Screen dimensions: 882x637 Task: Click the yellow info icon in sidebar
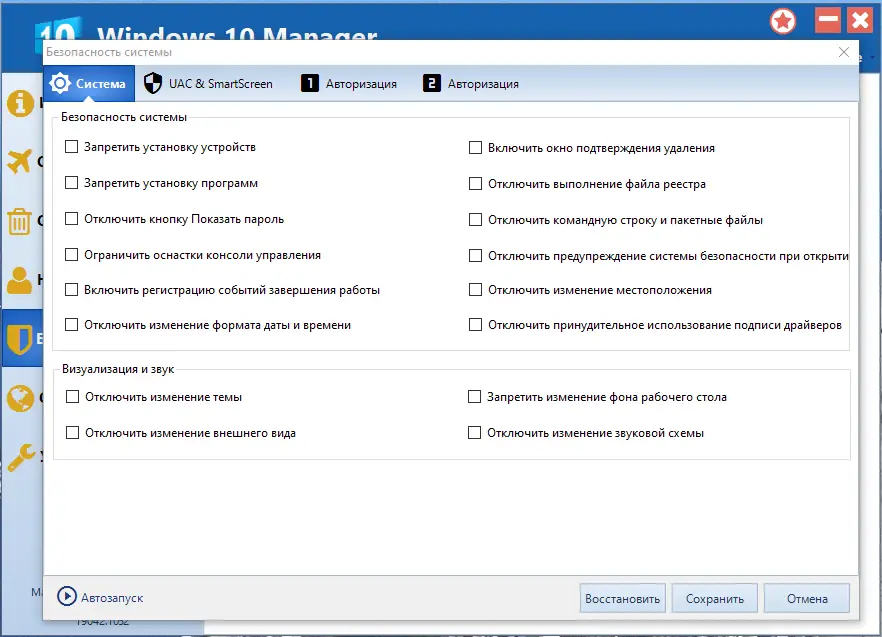[x=19, y=103]
